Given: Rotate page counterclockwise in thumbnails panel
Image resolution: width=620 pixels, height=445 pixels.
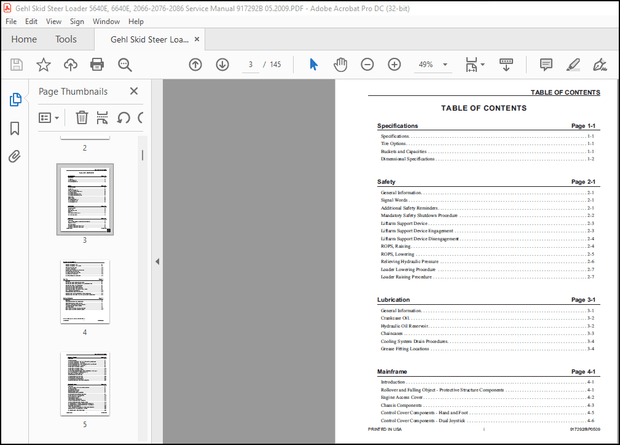Looking at the screenshot, I should (123, 117).
